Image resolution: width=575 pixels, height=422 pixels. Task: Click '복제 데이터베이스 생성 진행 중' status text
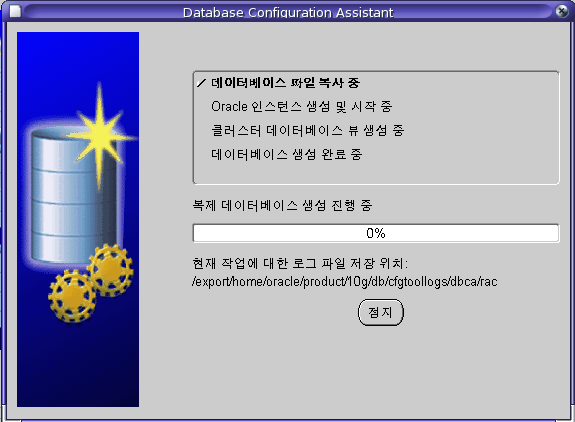click(x=282, y=205)
